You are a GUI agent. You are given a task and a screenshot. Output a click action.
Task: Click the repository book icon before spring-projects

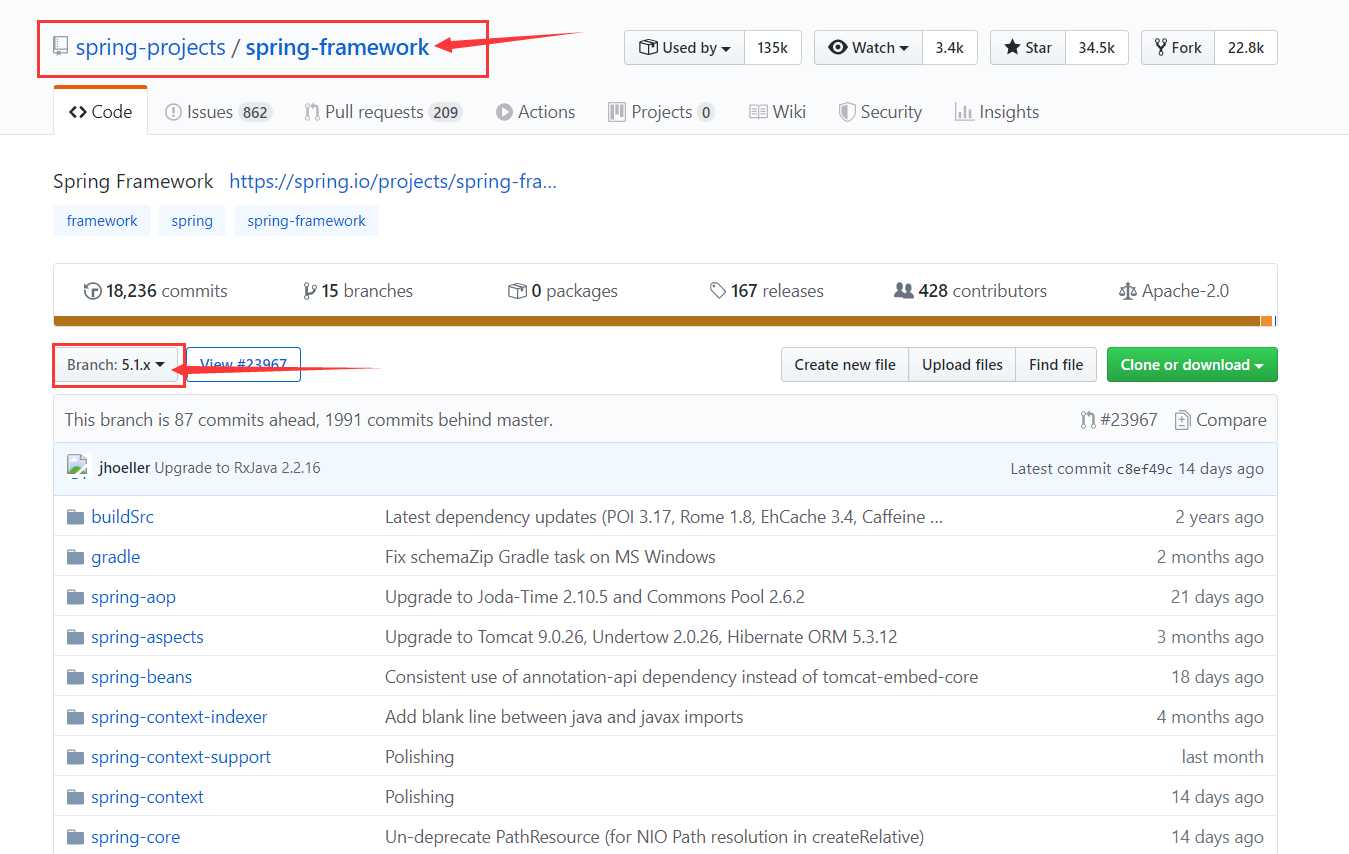pyautogui.click(x=61, y=46)
